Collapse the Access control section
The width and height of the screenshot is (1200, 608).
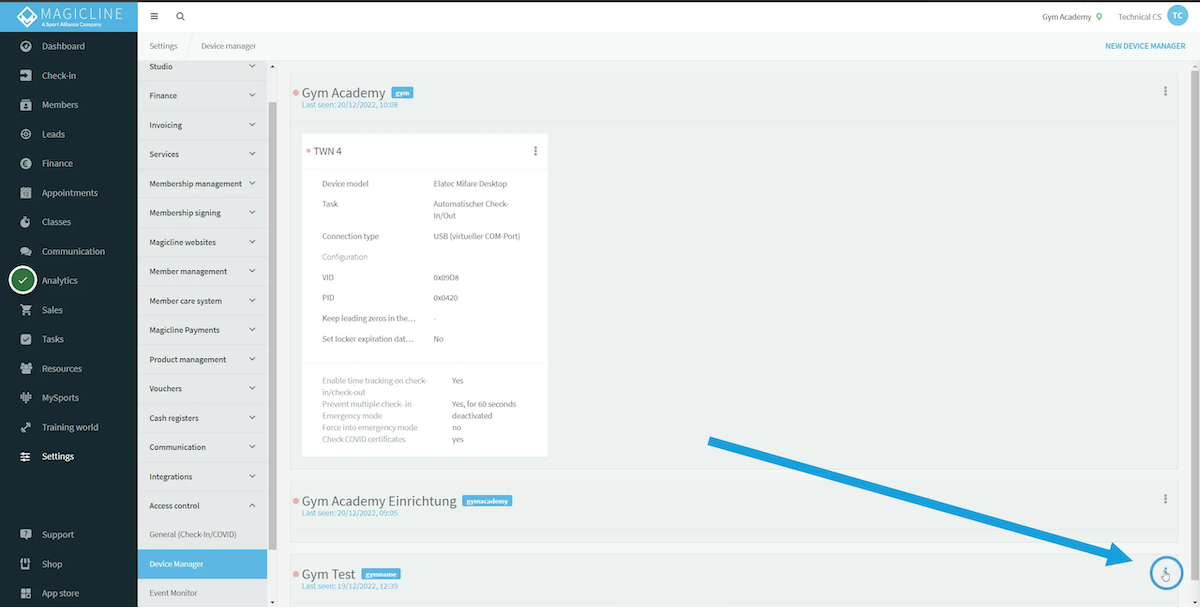point(202,506)
